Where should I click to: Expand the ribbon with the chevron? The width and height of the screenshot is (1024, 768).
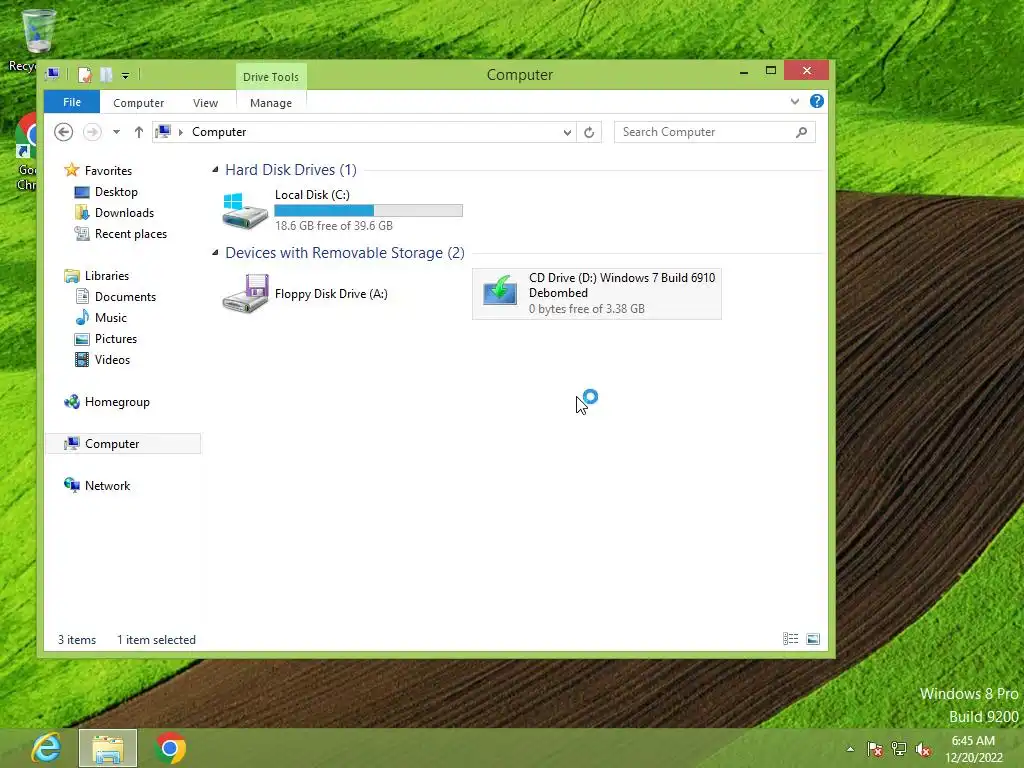(794, 101)
